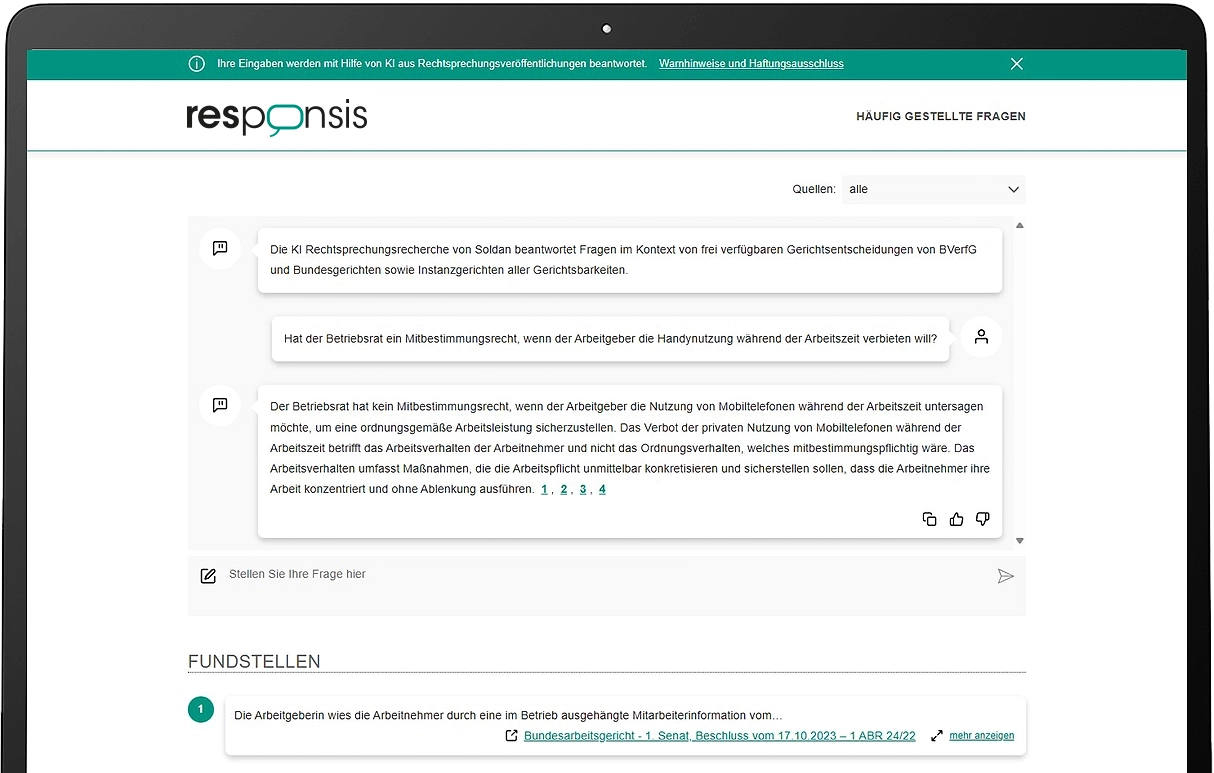Click the expand arrows icon beside mehr anzeigen
The height and width of the screenshot is (773, 1214).
(937, 736)
